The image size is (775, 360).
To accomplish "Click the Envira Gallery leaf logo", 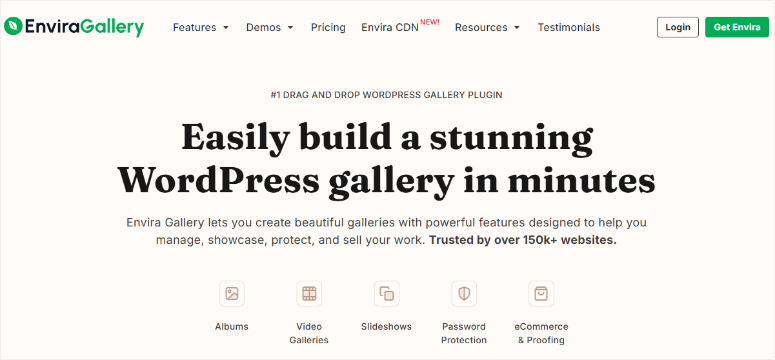I will click(x=13, y=26).
